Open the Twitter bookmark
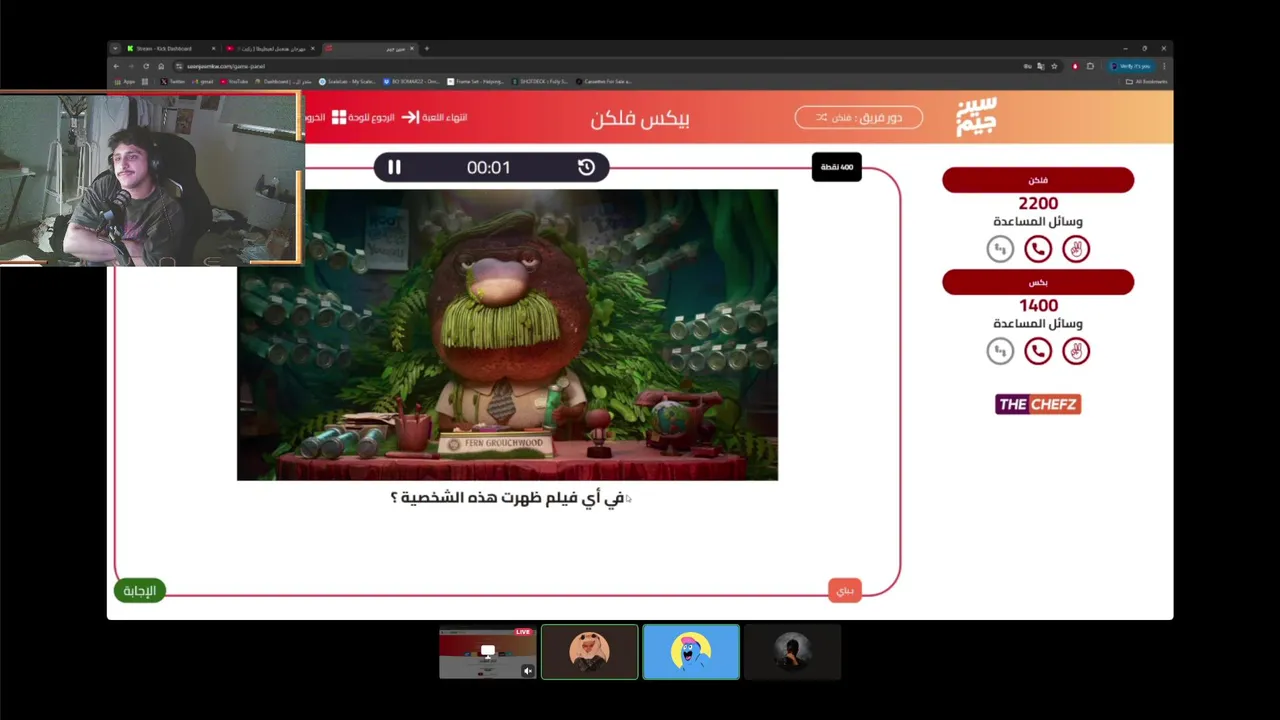This screenshot has height=720, width=1280. click(172, 81)
